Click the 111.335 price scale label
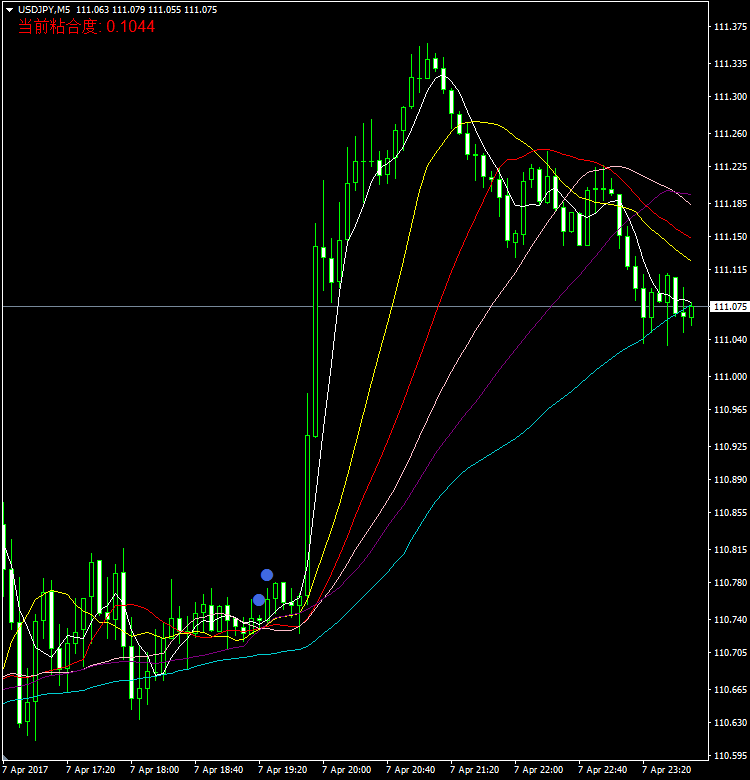The image size is (750, 780). (730, 64)
